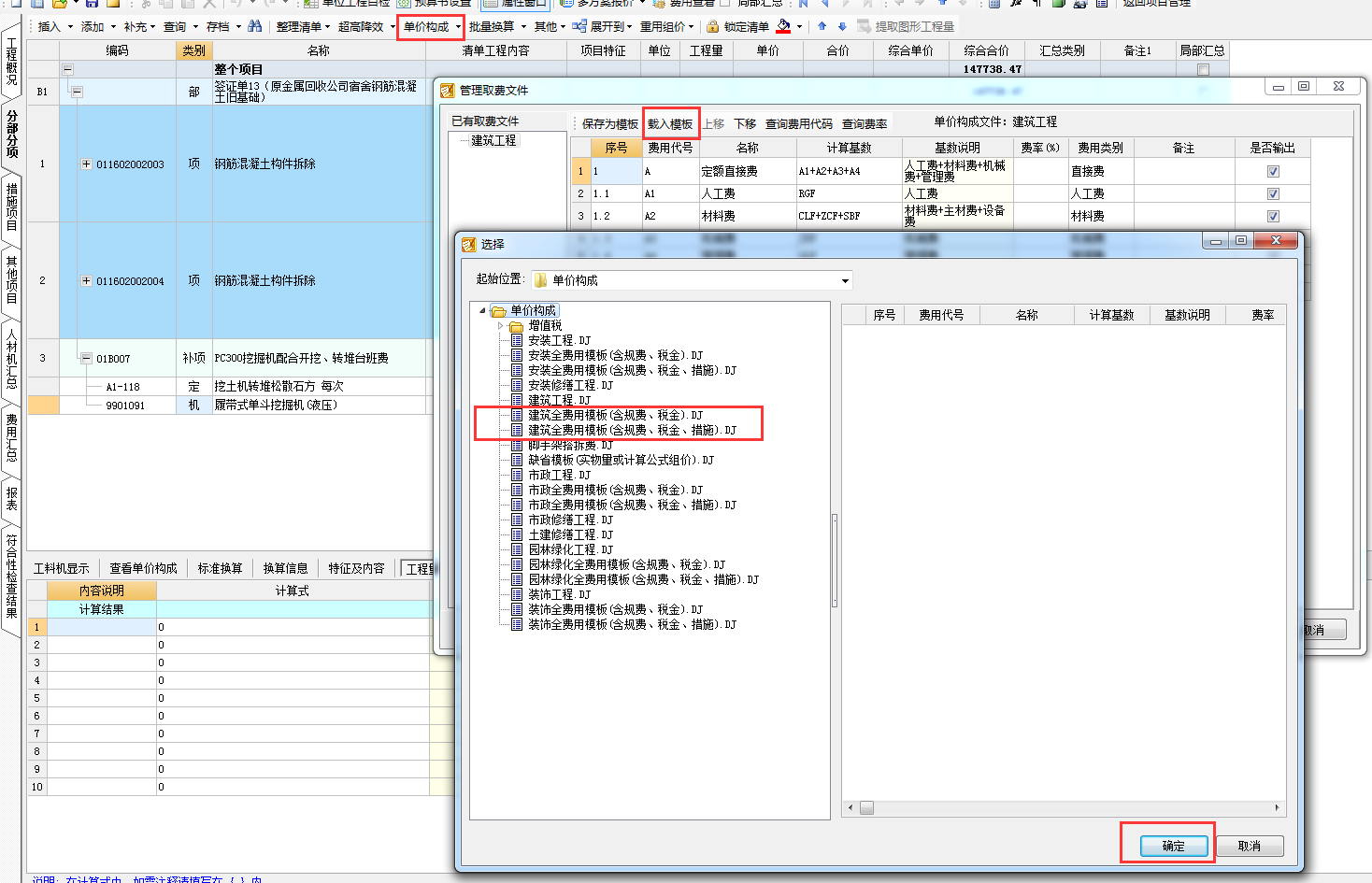Click the 计算式 cell of row 1
Viewport: 1372px width, 883px height.
click(x=293, y=627)
